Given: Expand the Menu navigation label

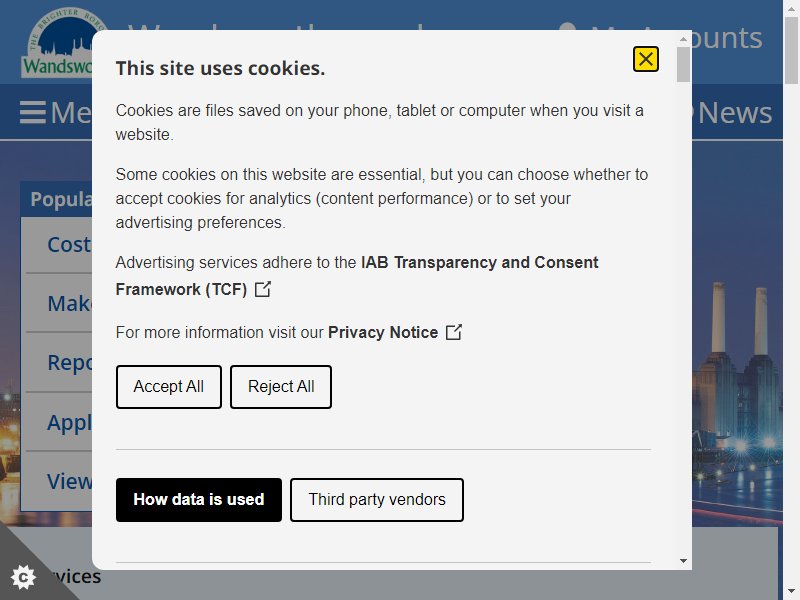Looking at the screenshot, I should pyautogui.click(x=71, y=113).
